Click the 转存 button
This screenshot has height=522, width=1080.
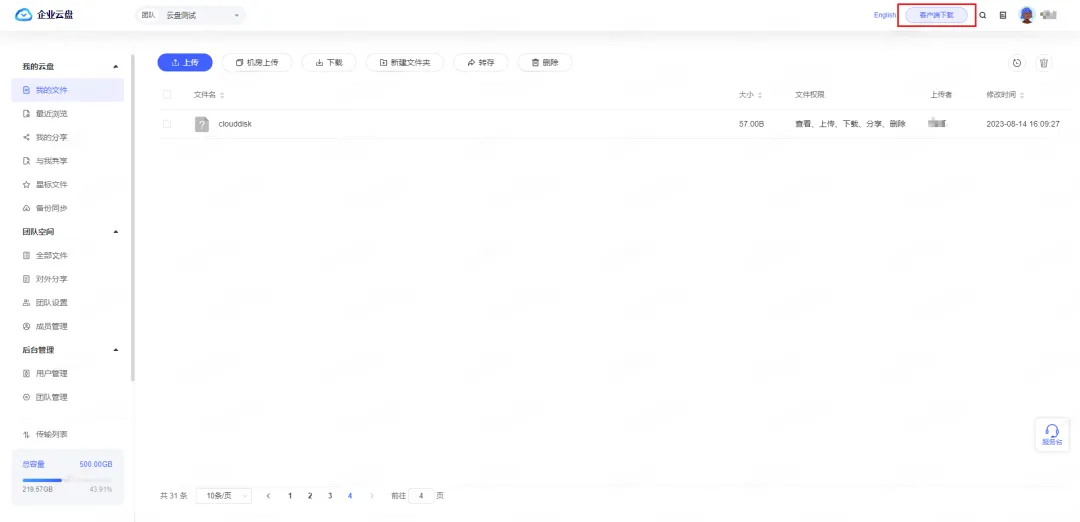click(481, 62)
